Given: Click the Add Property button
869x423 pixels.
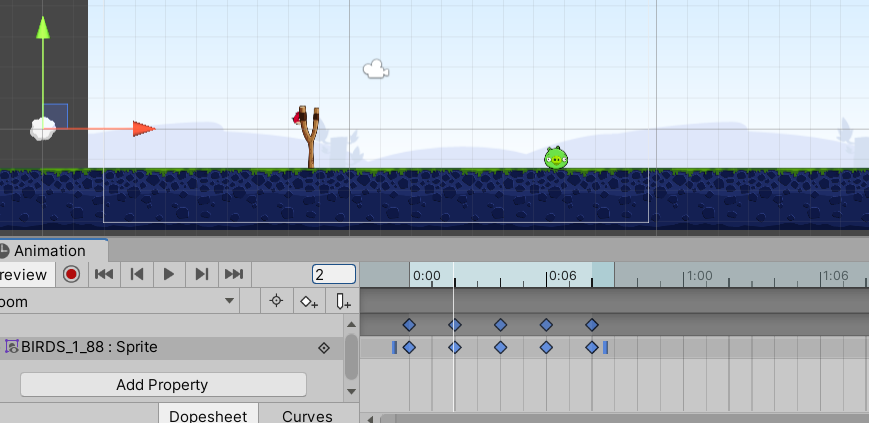Looking at the screenshot, I should pyautogui.click(x=163, y=385).
